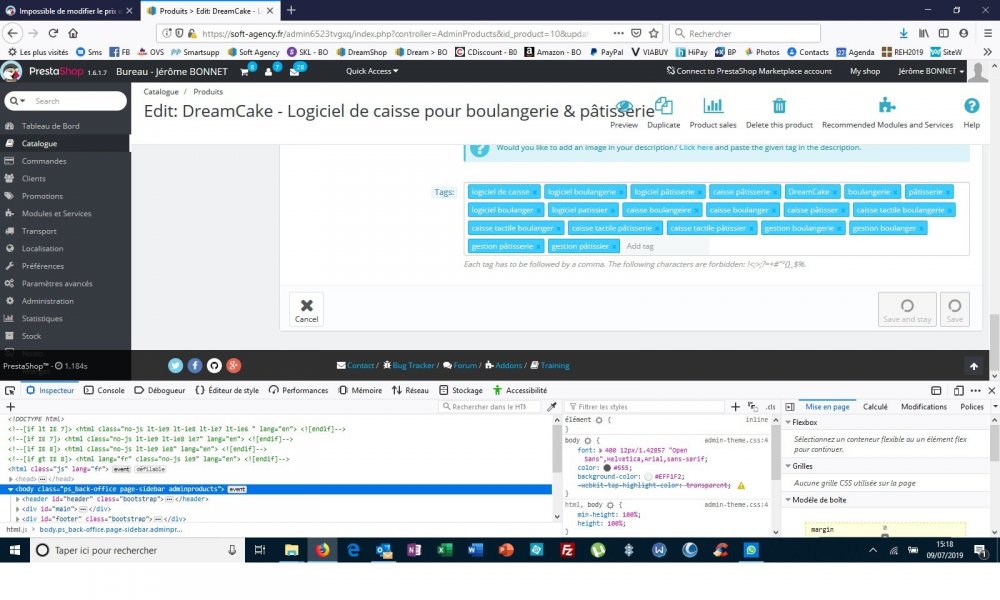Switch to the Polices tab
Viewport: 1000px width, 600px height.
[x=971, y=407]
